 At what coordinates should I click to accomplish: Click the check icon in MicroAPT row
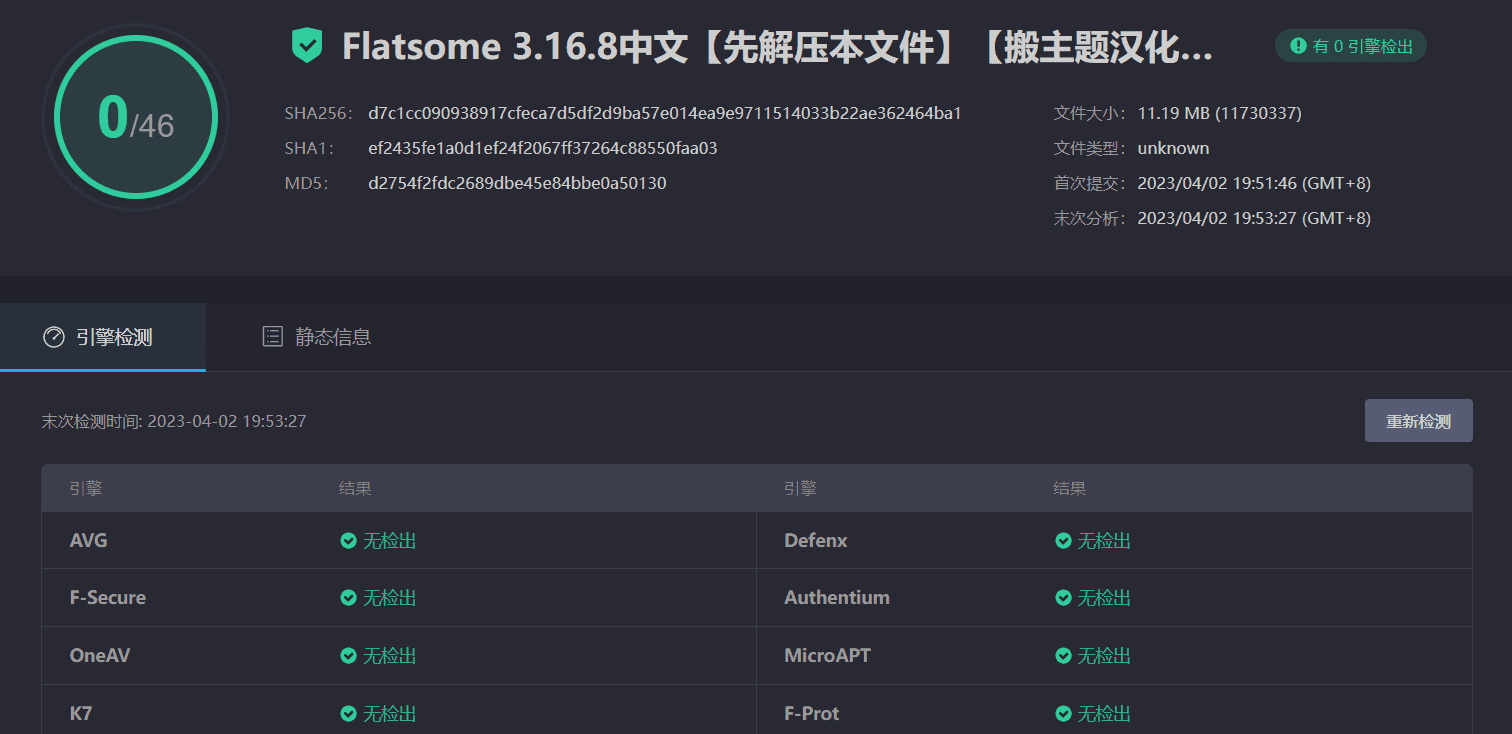tap(1064, 656)
